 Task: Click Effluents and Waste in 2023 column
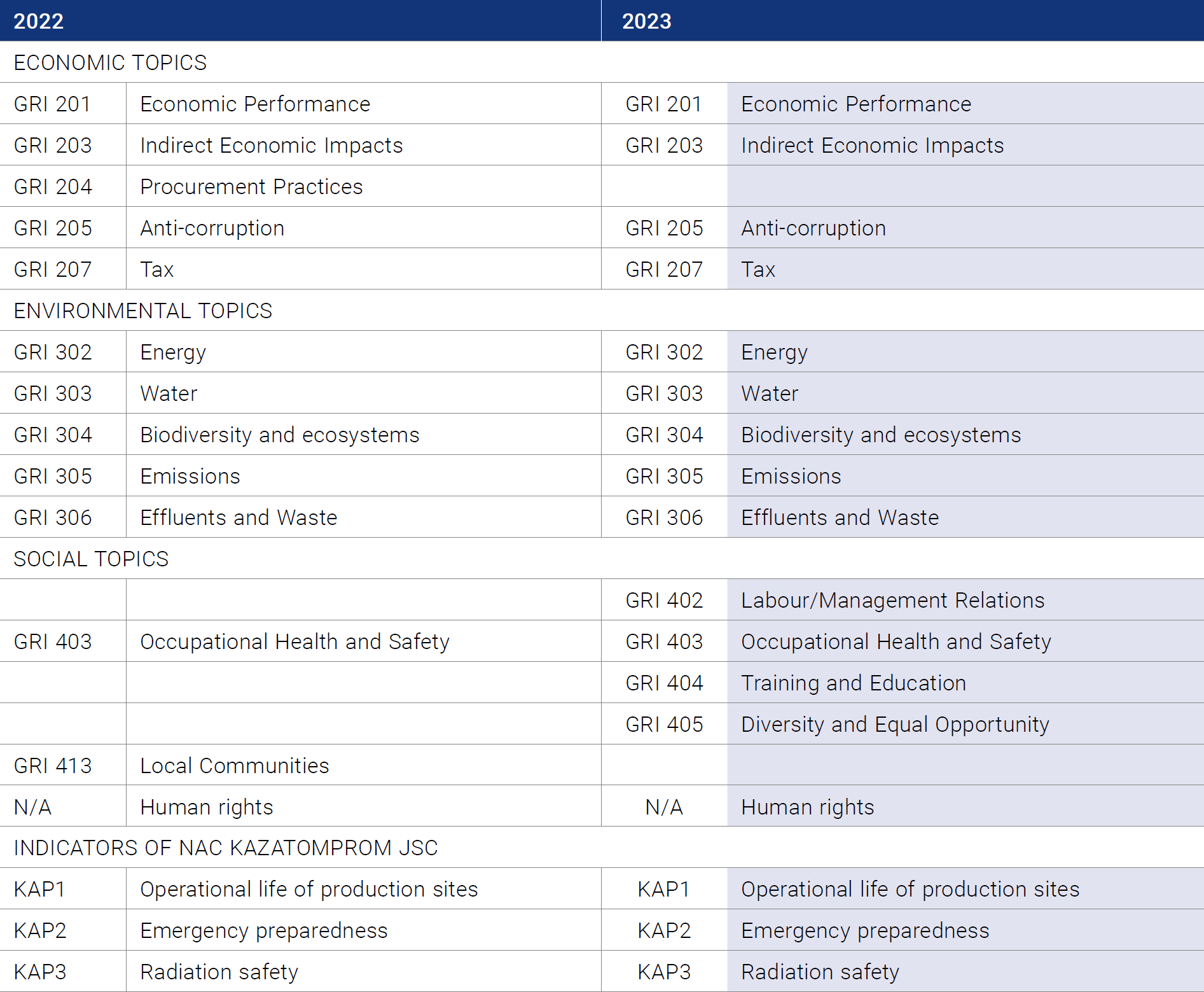[x=840, y=517]
